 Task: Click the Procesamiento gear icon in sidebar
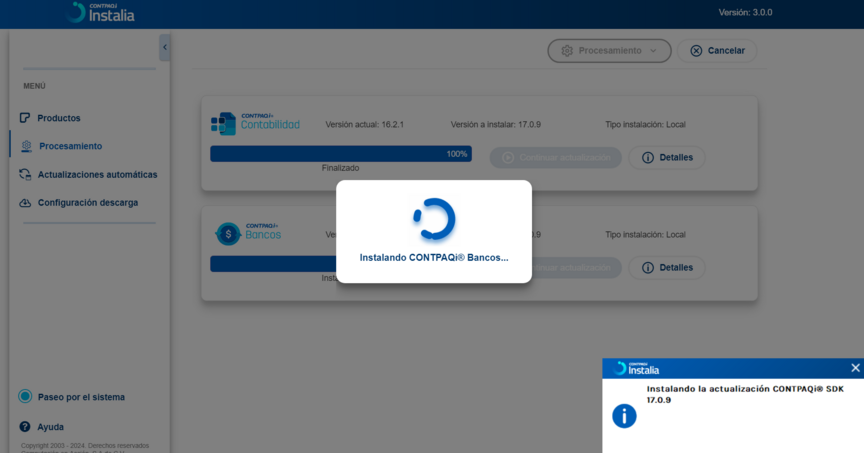click(x=26, y=146)
